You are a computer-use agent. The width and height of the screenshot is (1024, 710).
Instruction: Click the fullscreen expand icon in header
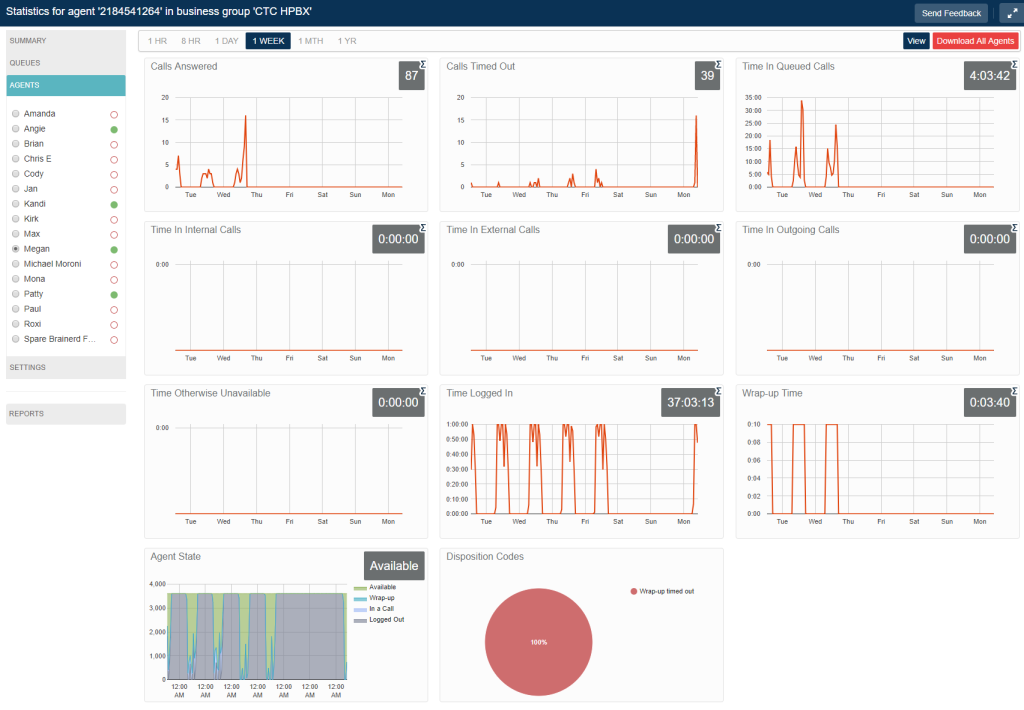(x=1012, y=13)
